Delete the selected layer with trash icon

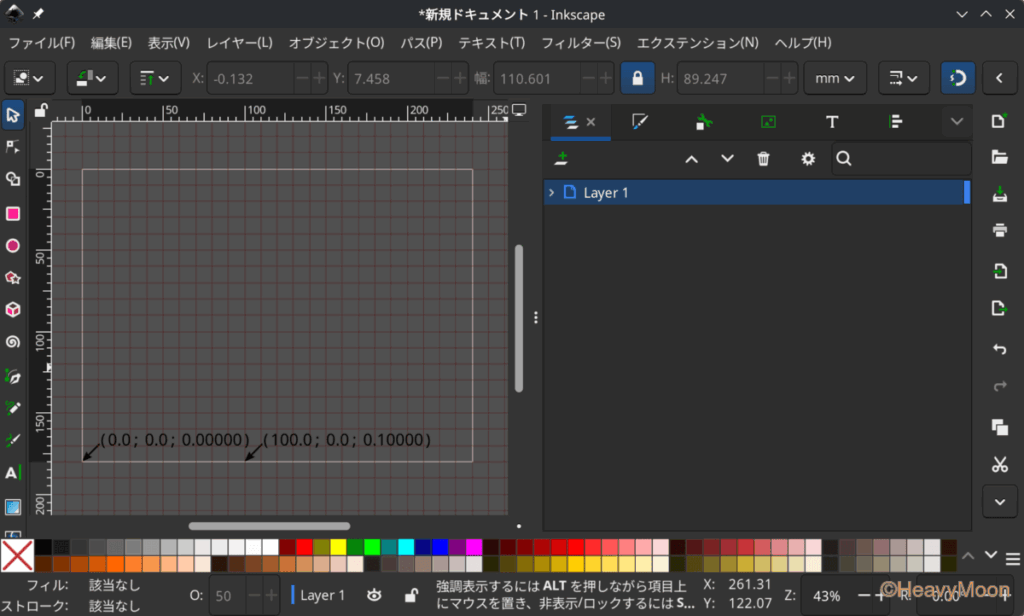click(763, 159)
